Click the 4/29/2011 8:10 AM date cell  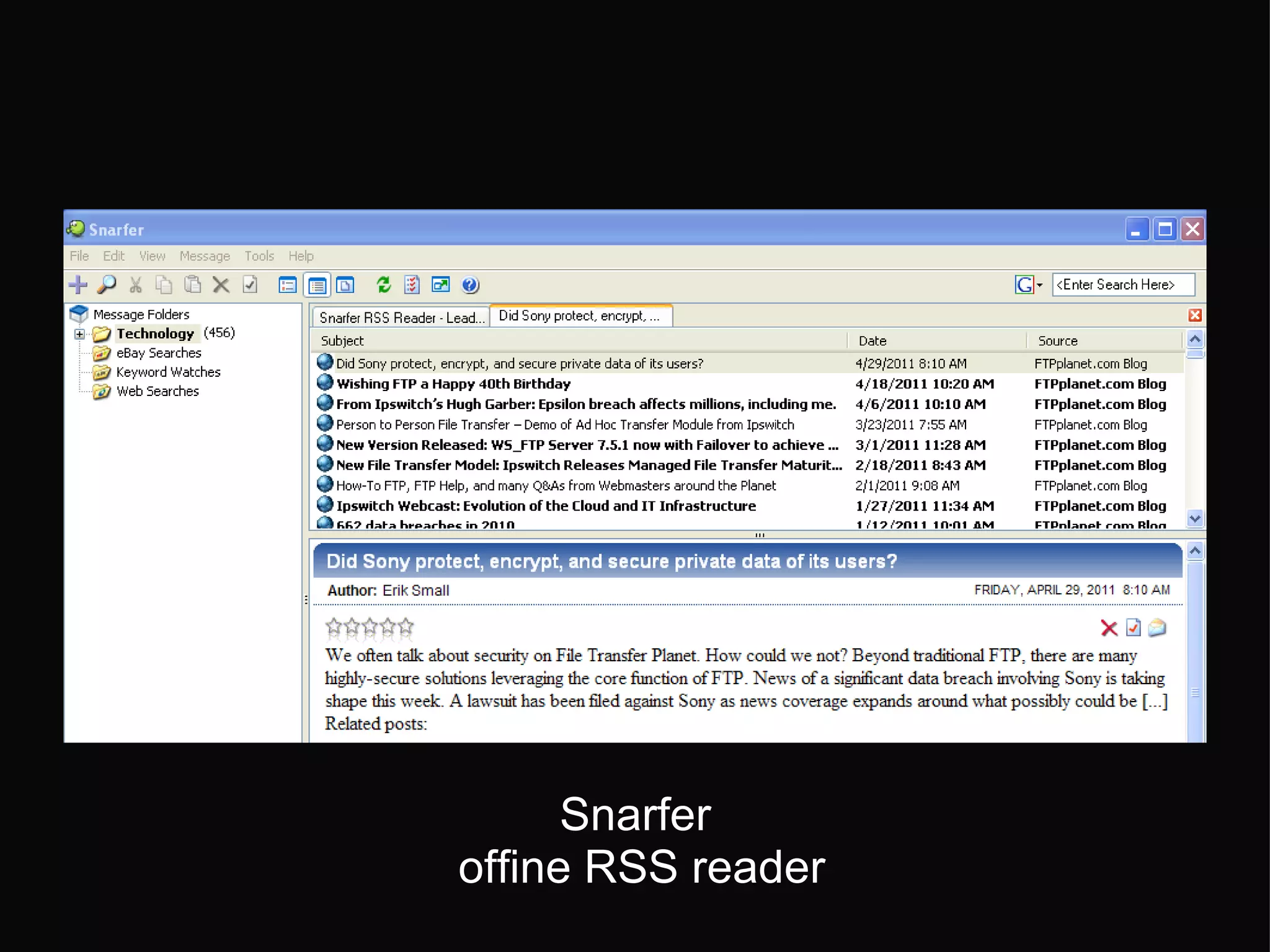[x=911, y=364]
